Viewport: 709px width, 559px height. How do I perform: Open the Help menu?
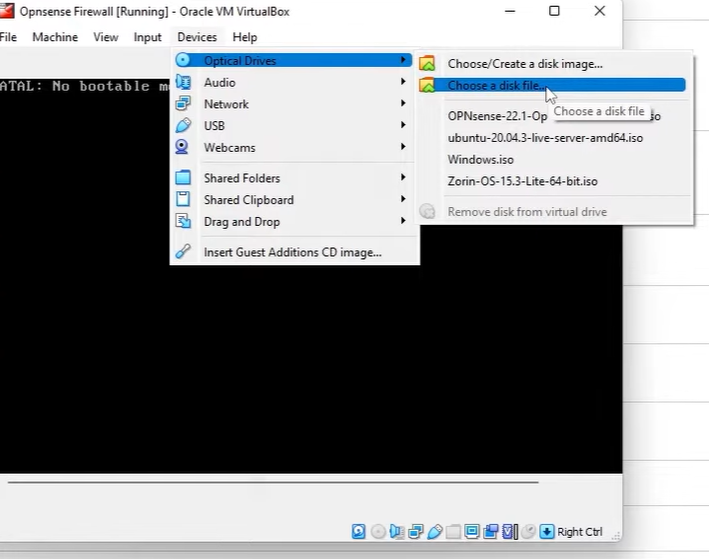point(244,37)
